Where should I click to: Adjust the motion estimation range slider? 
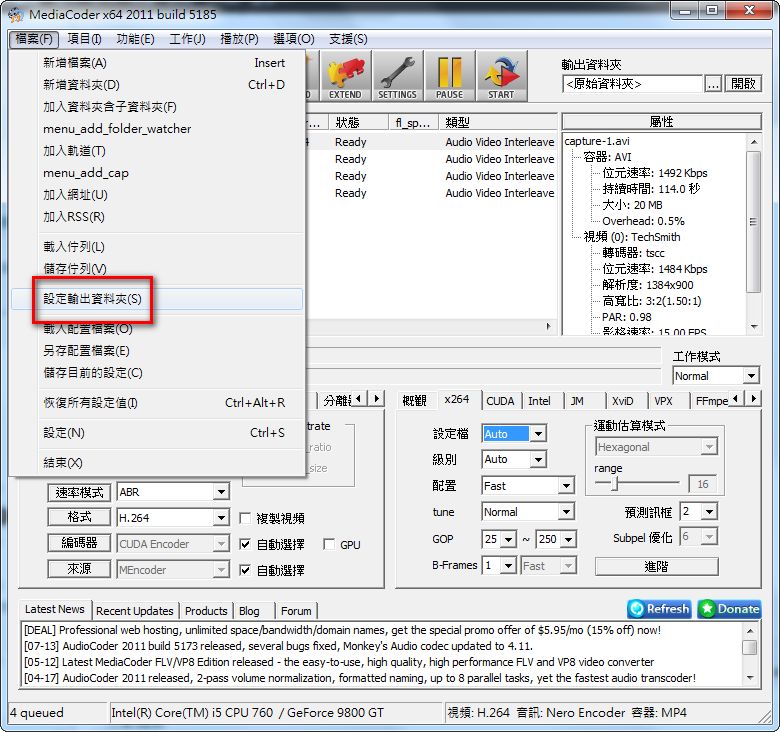pyautogui.click(x=615, y=483)
